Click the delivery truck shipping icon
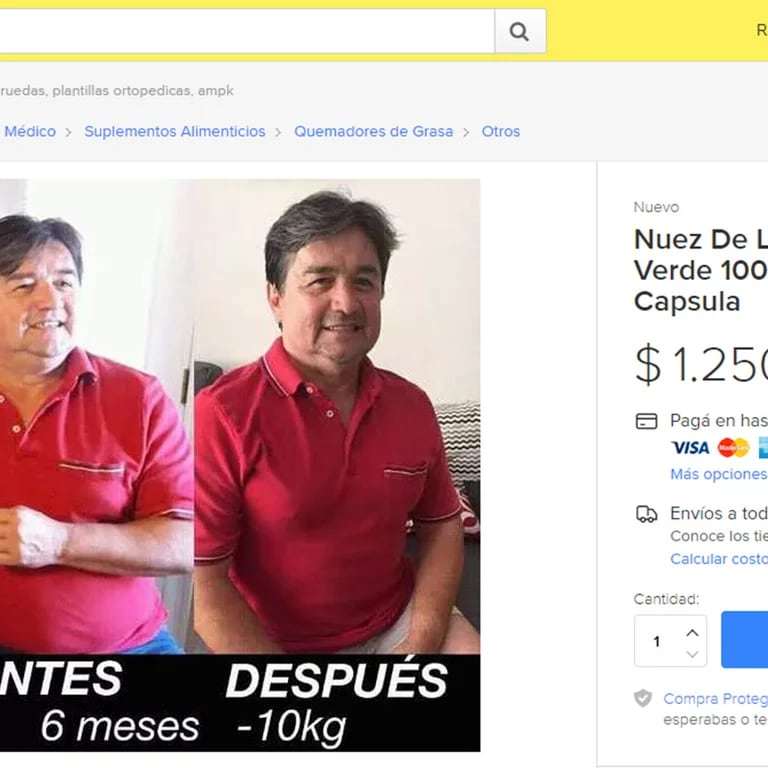Image resolution: width=768 pixels, height=768 pixels. point(646,514)
